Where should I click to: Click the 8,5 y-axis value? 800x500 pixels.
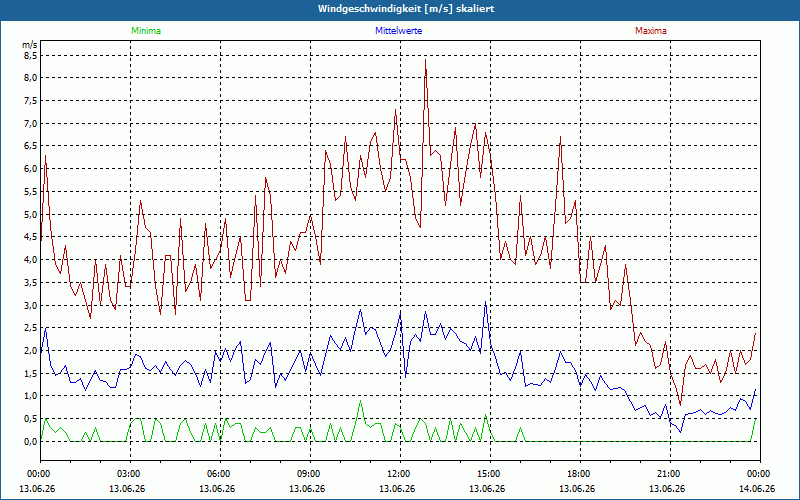point(30,55)
